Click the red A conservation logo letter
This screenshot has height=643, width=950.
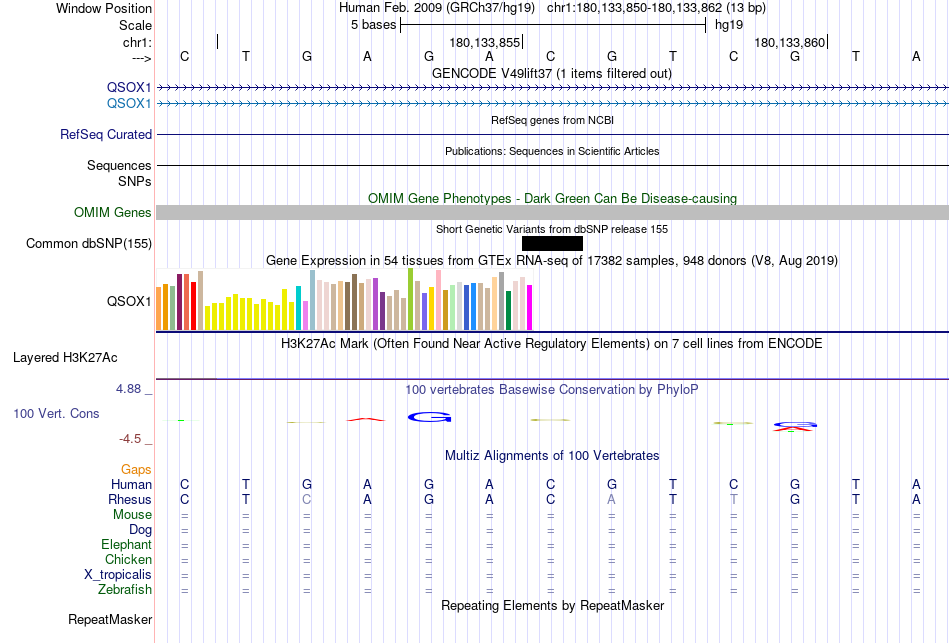point(365,419)
